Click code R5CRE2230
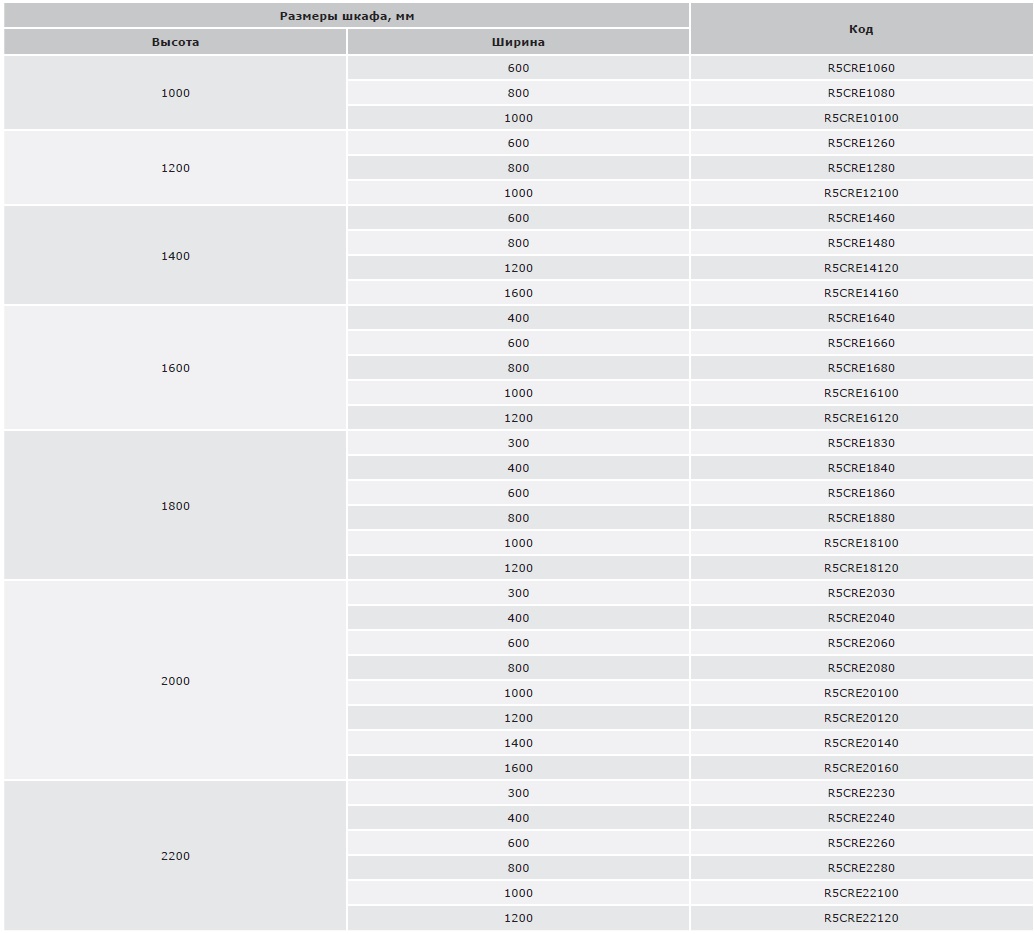The width and height of the screenshot is (1034, 934). [861, 794]
